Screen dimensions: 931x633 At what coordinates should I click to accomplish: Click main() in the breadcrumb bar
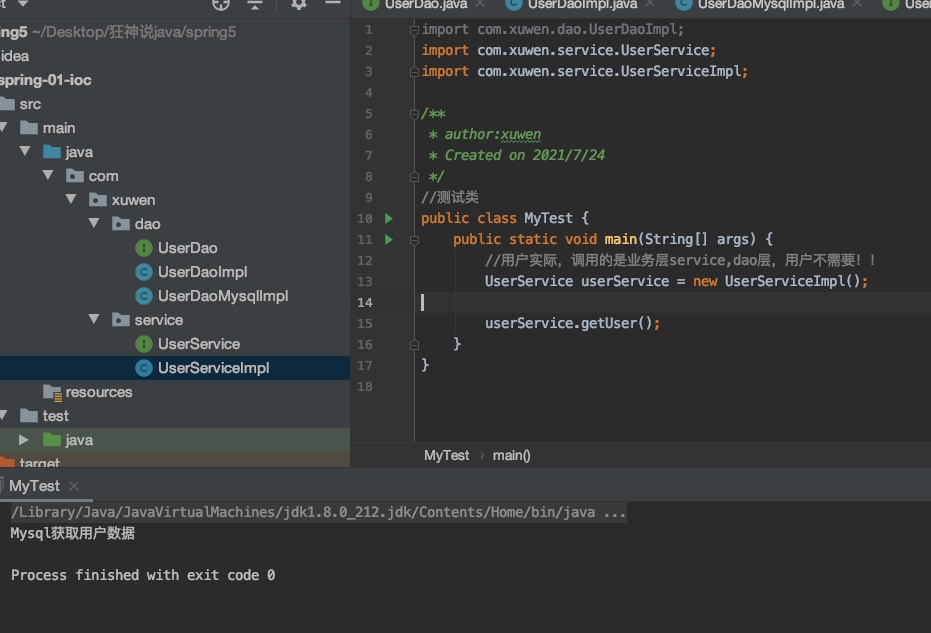[x=511, y=455]
